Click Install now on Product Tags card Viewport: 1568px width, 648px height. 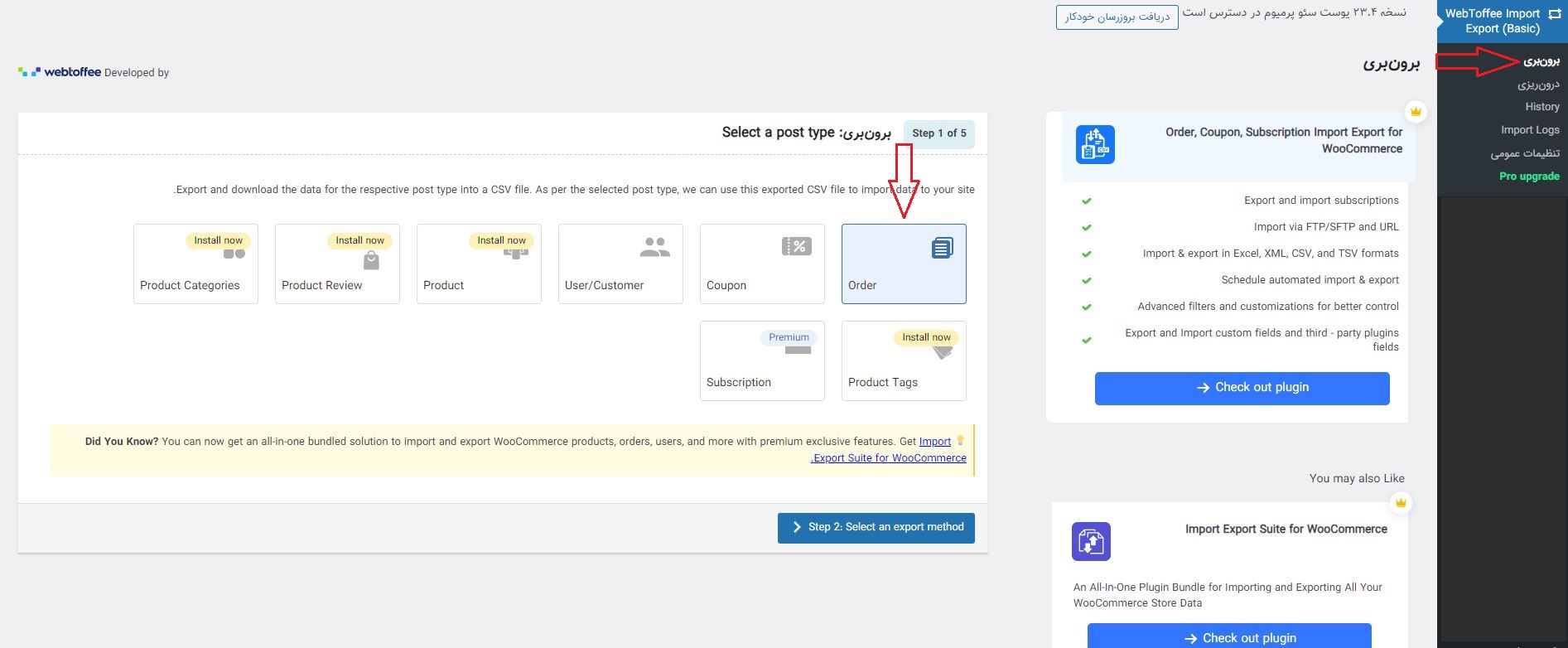pyautogui.click(x=926, y=337)
